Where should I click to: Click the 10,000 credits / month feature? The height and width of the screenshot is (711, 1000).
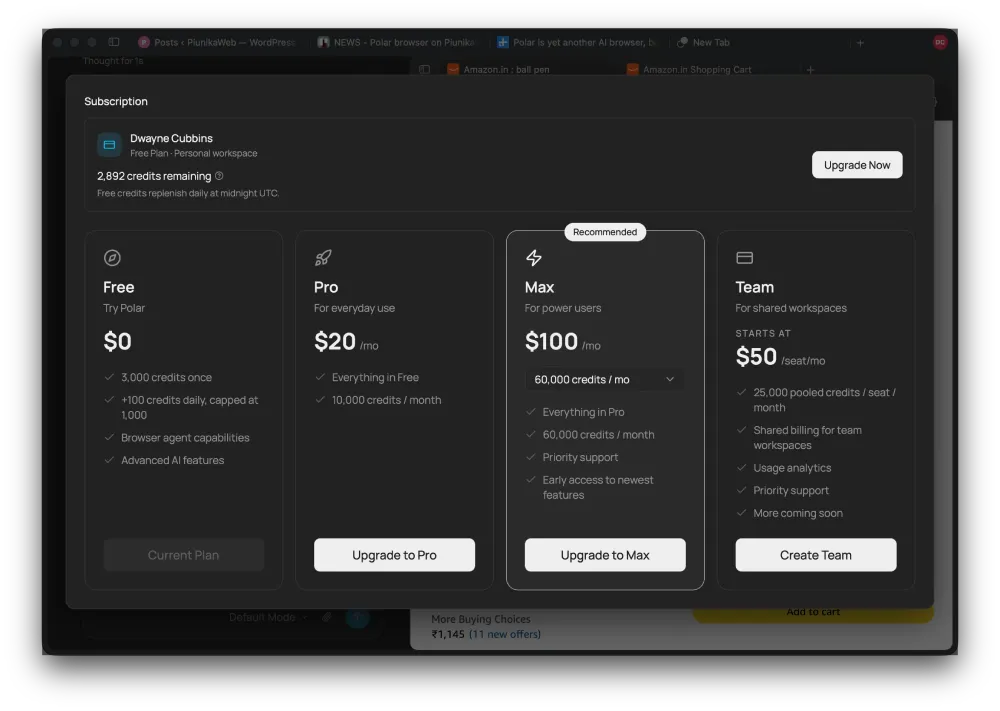(x=386, y=400)
